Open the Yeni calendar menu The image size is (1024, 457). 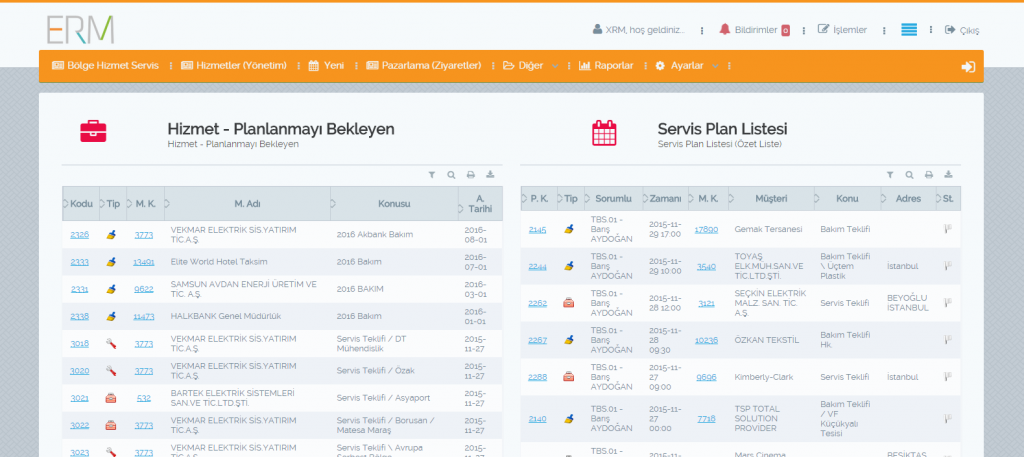point(326,66)
